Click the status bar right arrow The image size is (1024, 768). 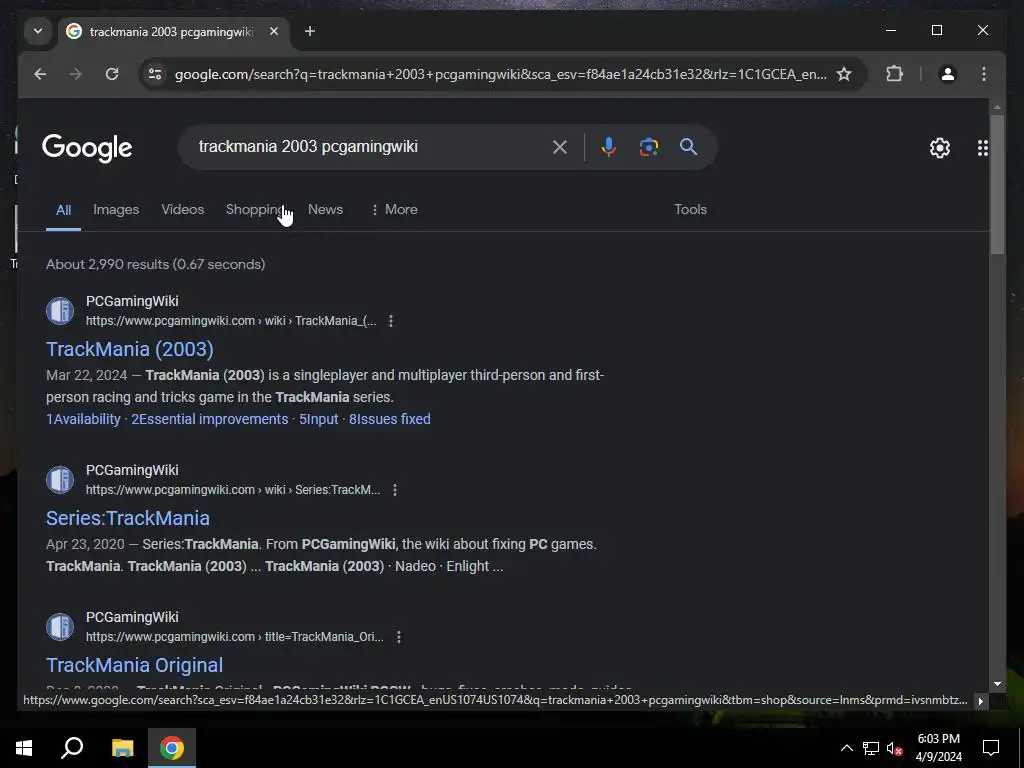click(x=980, y=701)
